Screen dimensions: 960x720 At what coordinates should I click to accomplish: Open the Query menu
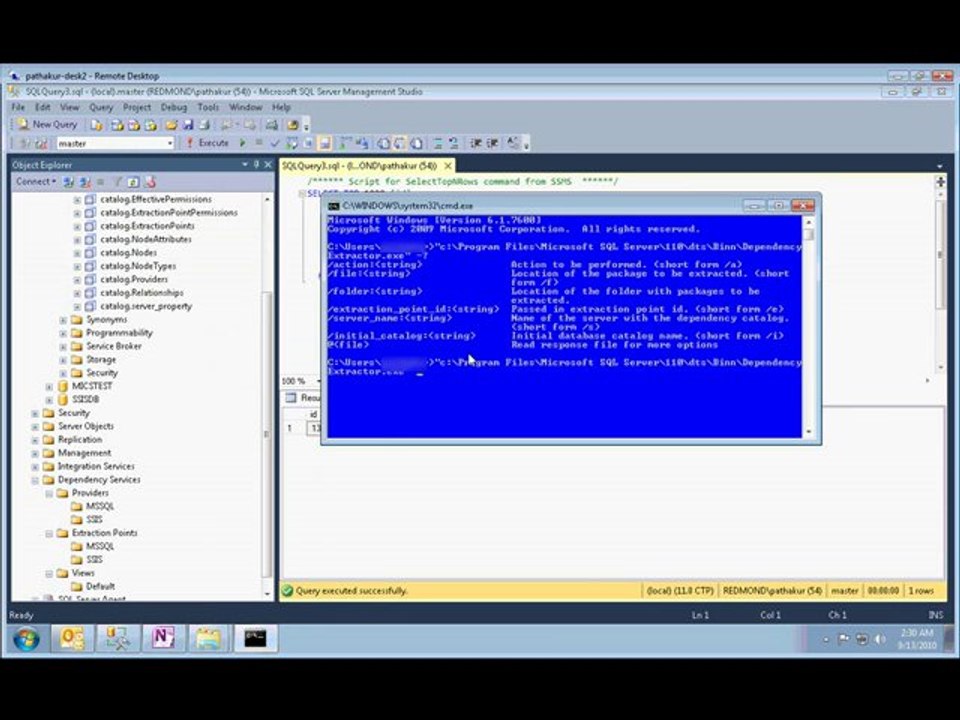tap(101, 107)
